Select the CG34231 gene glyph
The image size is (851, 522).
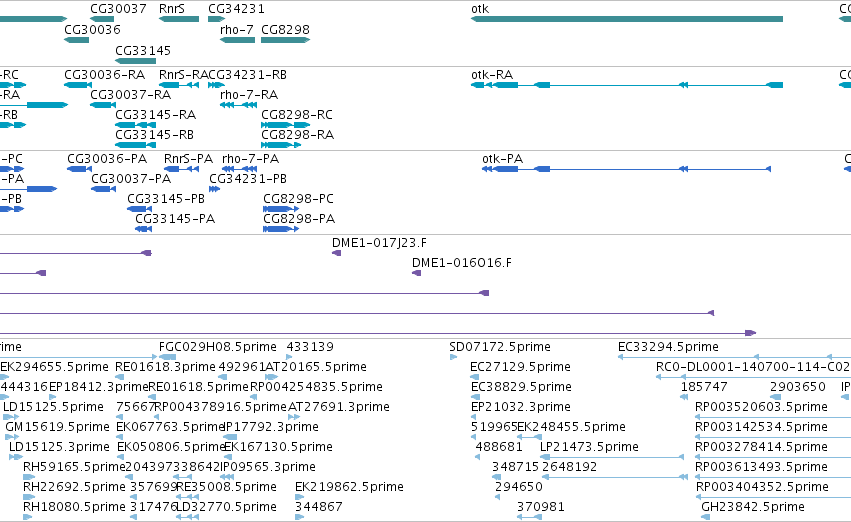(216, 19)
